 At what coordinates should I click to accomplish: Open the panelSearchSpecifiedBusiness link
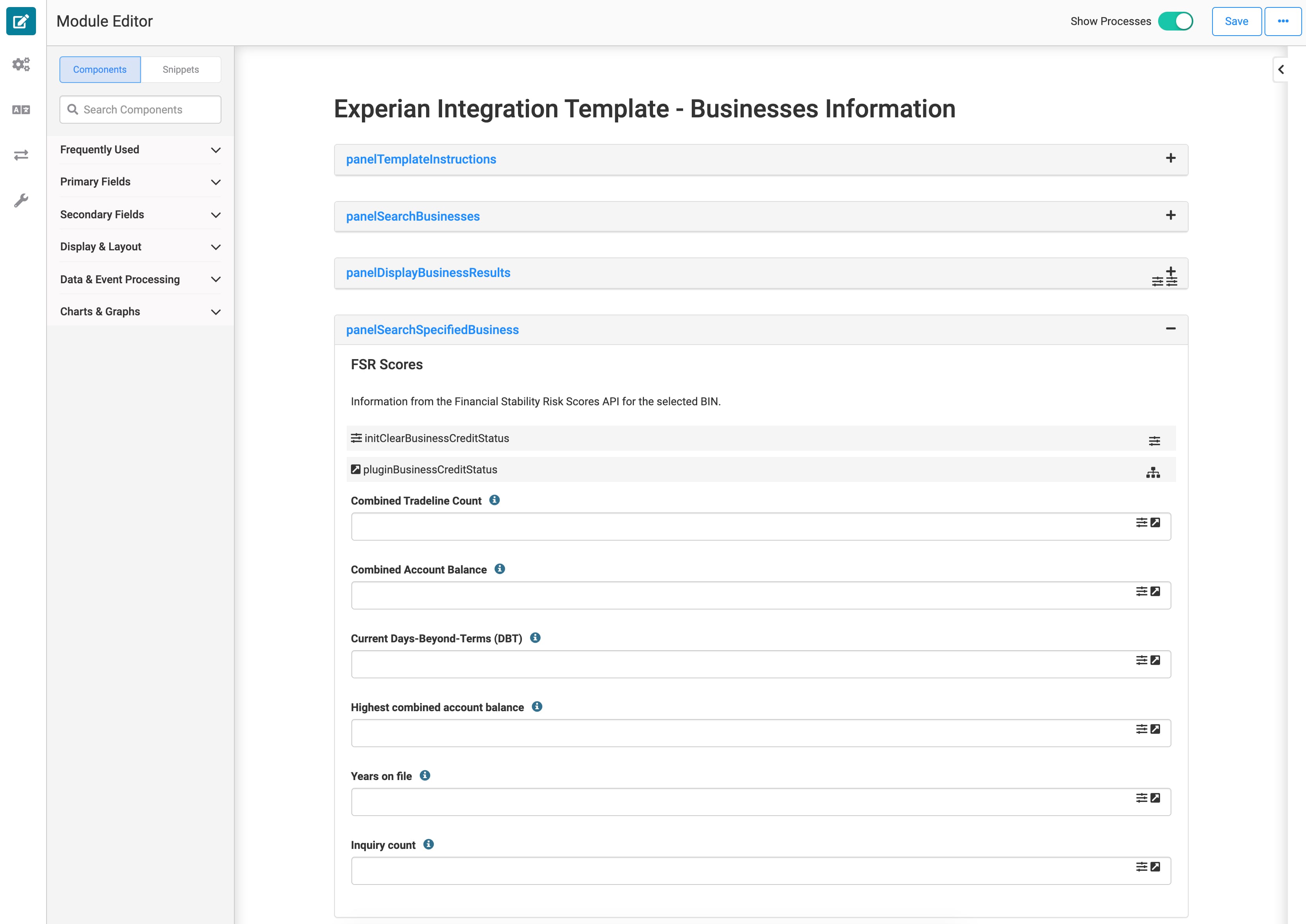click(432, 330)
